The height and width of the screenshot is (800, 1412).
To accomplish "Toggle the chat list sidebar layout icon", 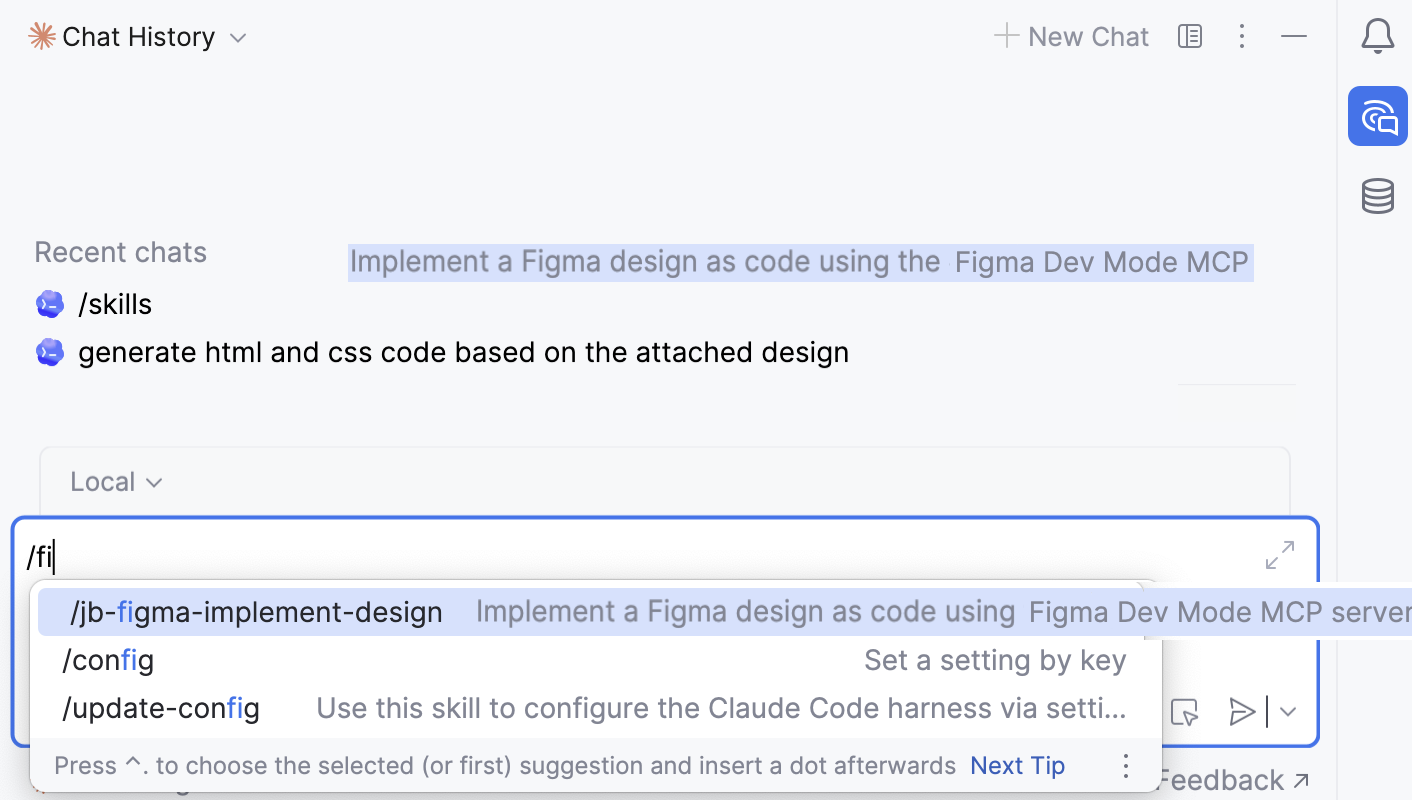I will tap(1190, 37).
